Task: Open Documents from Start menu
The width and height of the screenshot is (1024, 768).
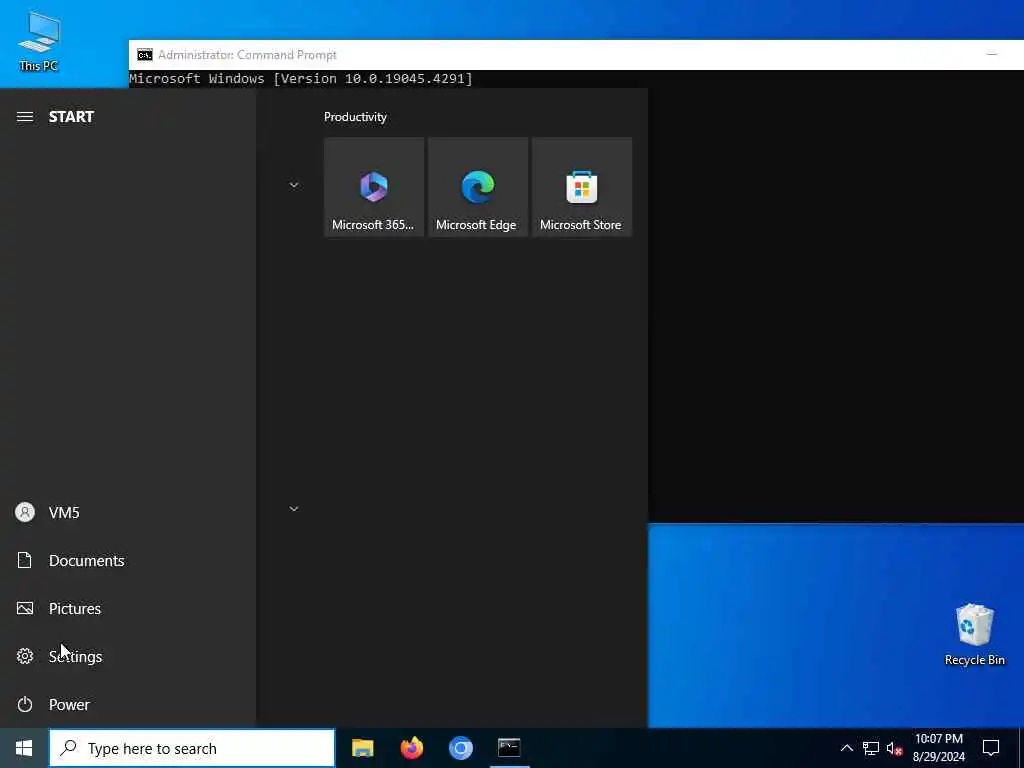Action: 128,560
